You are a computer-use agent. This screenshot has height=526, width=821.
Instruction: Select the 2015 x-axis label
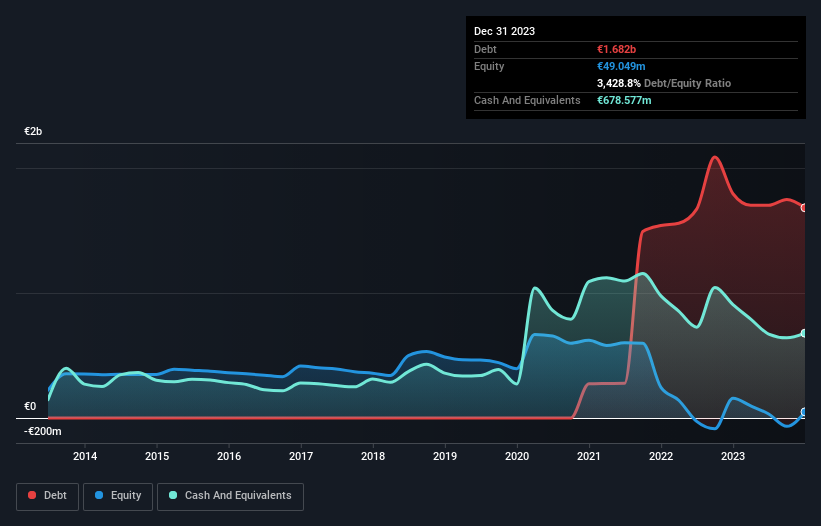click(157, 456)
